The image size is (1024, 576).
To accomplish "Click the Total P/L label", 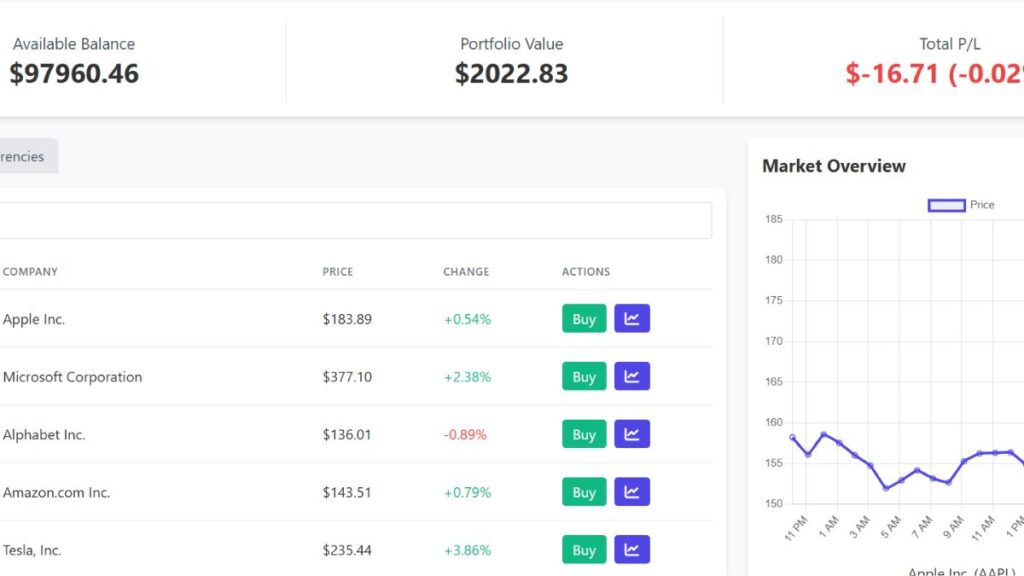I will point(950,44).
